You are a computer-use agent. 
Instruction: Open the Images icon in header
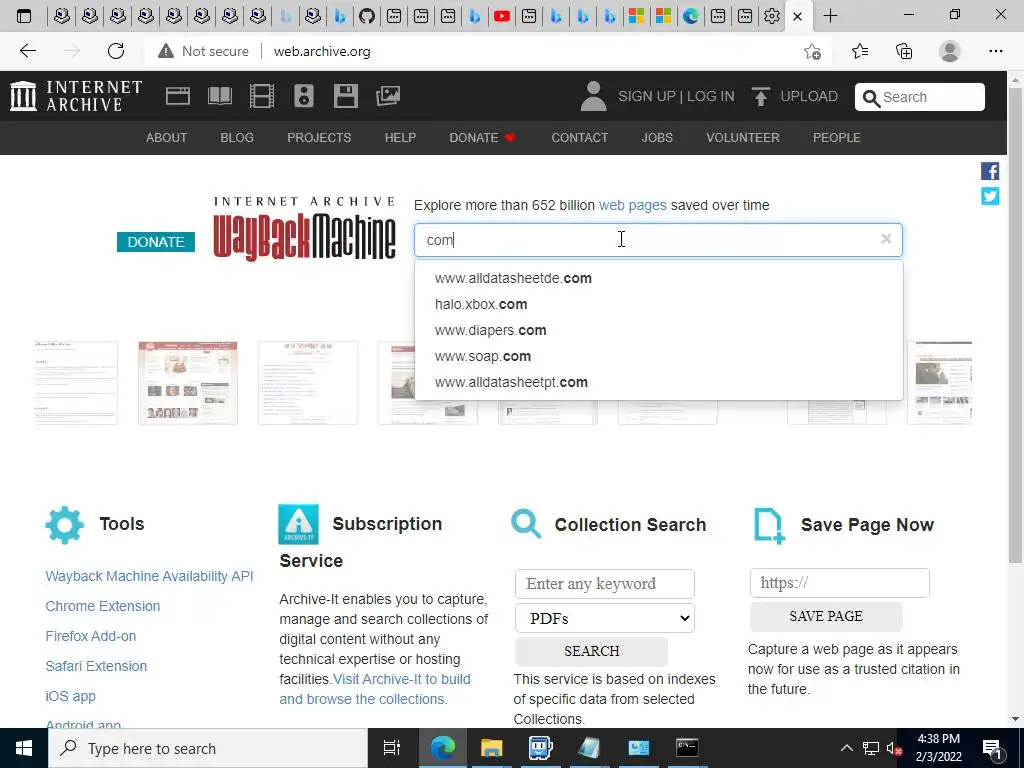coord(388,96)
